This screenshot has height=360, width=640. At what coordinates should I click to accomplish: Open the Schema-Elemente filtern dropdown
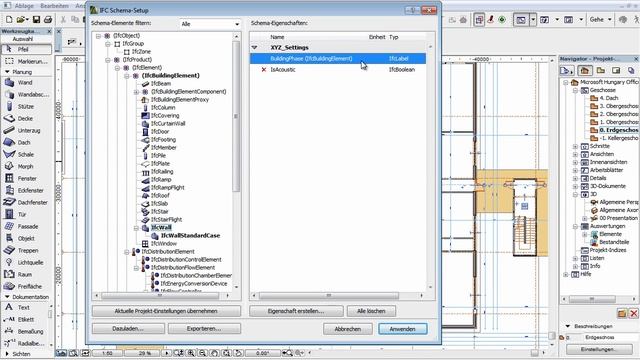tap(210, 24)
